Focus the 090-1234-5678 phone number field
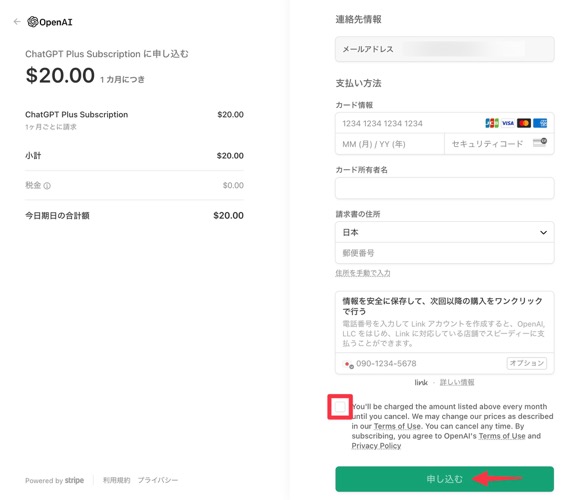 click(445, 364)
